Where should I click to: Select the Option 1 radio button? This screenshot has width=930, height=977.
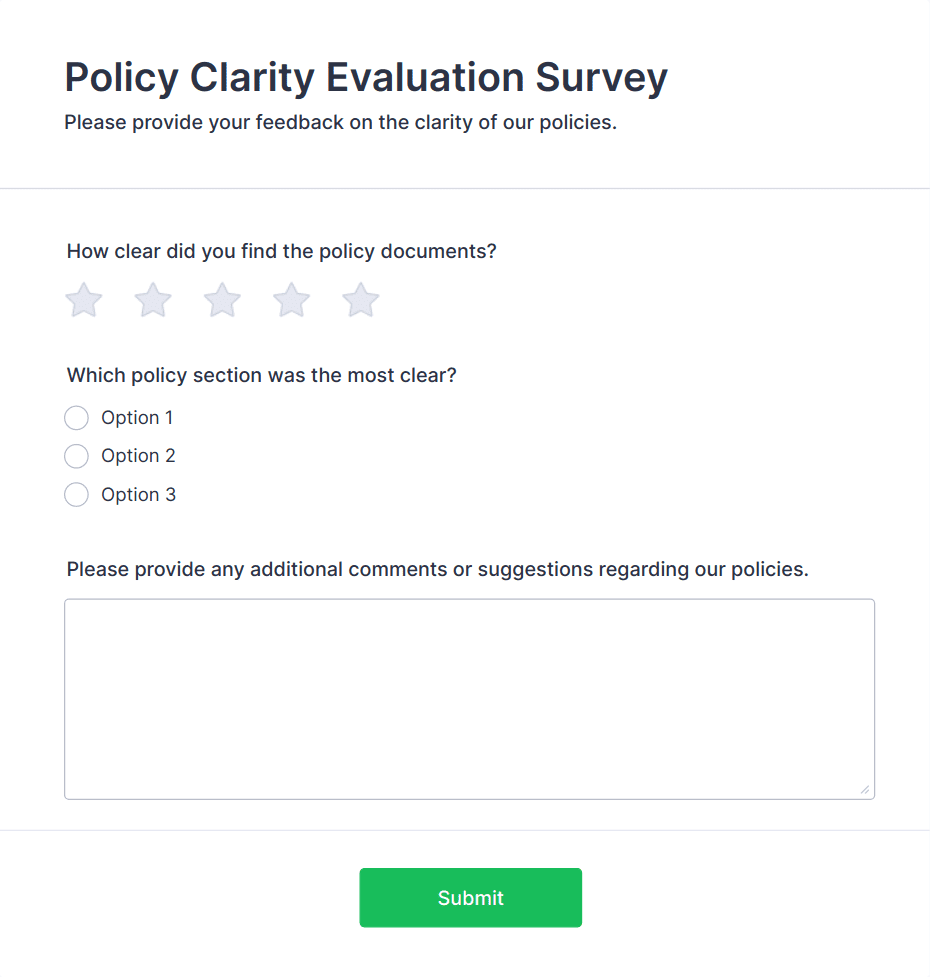pos(76,418)
